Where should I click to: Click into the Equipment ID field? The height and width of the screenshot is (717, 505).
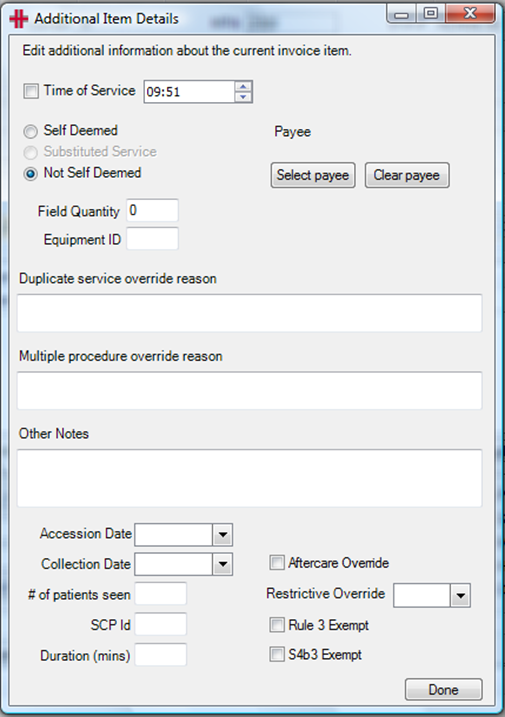[152, 239]
